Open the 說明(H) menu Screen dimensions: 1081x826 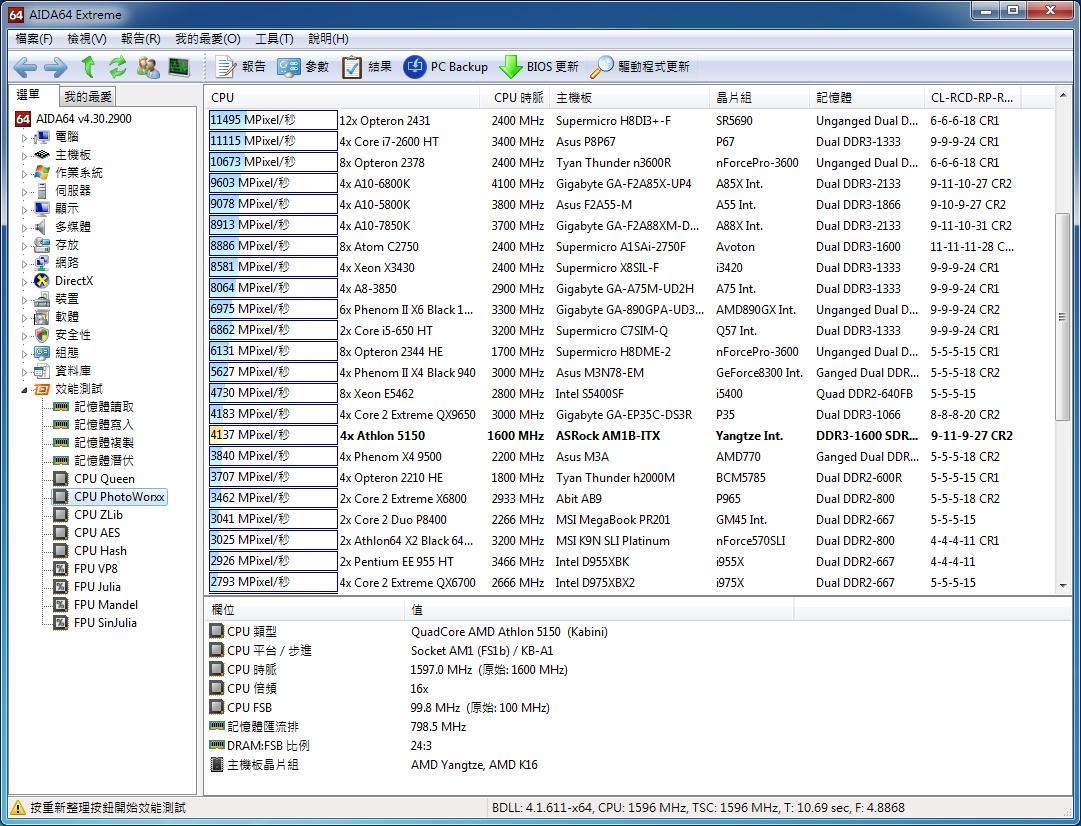(x=328, y=39)
